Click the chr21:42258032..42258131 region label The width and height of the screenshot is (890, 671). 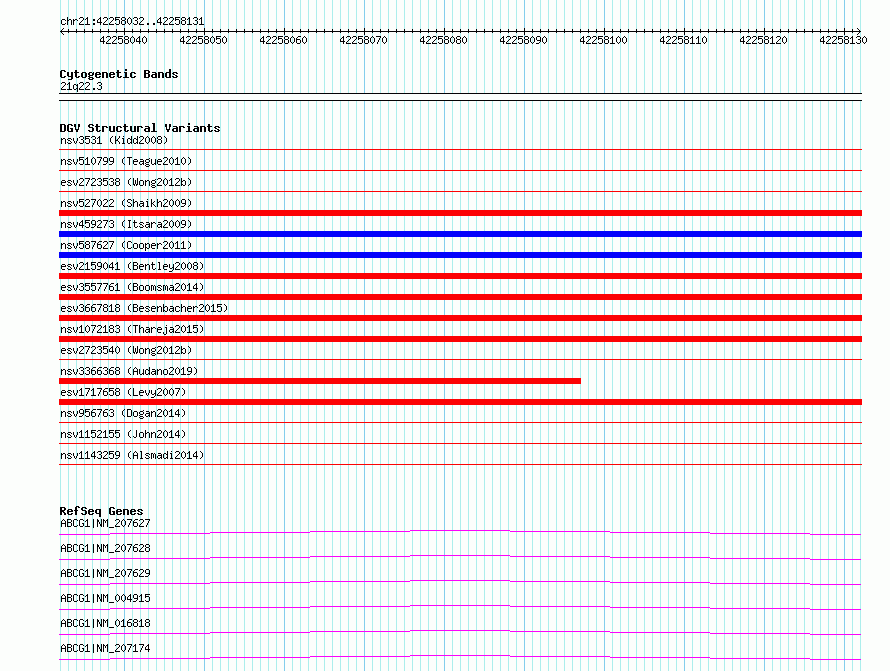point(132,21)
